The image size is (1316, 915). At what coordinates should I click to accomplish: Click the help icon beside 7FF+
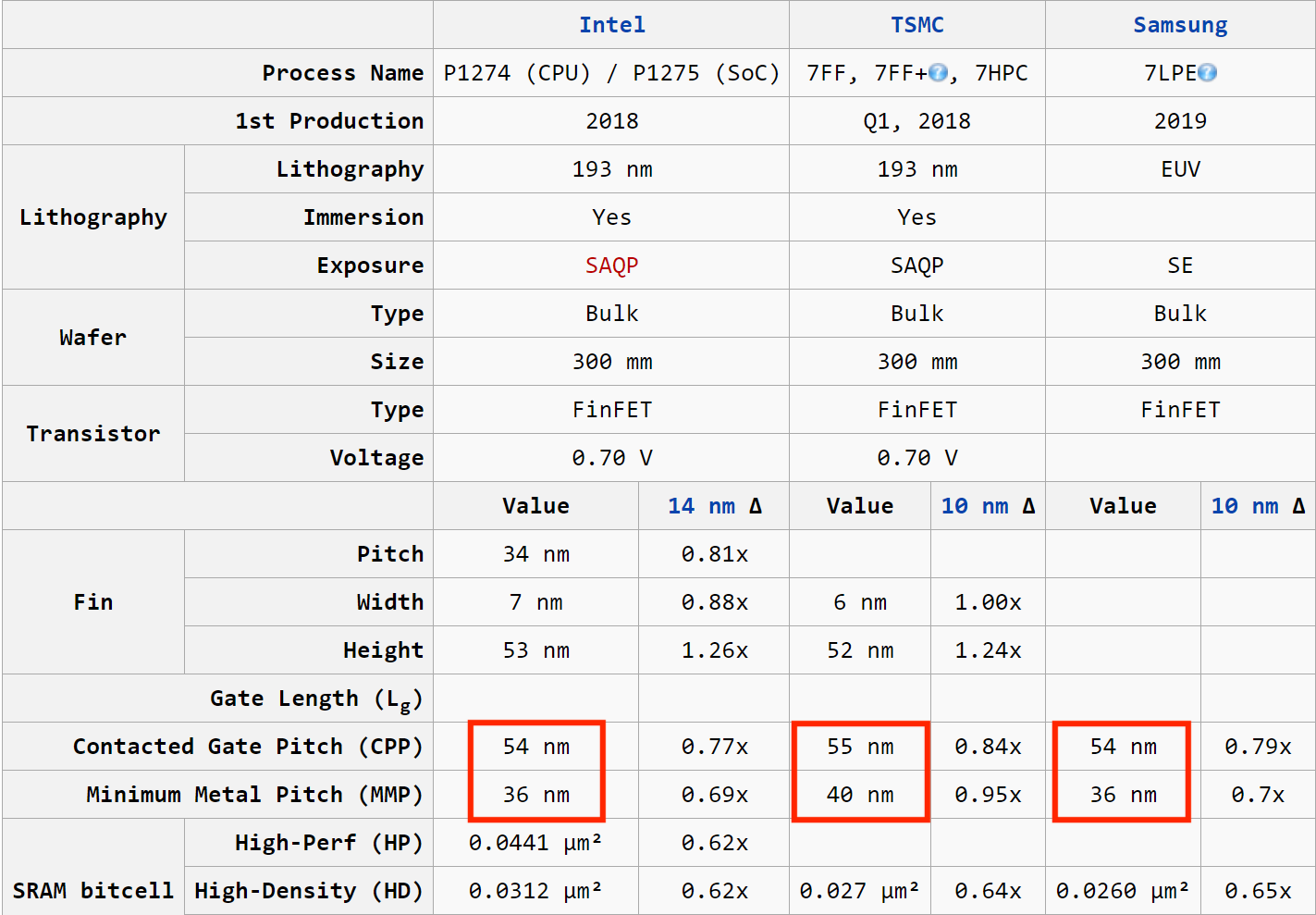938,73
